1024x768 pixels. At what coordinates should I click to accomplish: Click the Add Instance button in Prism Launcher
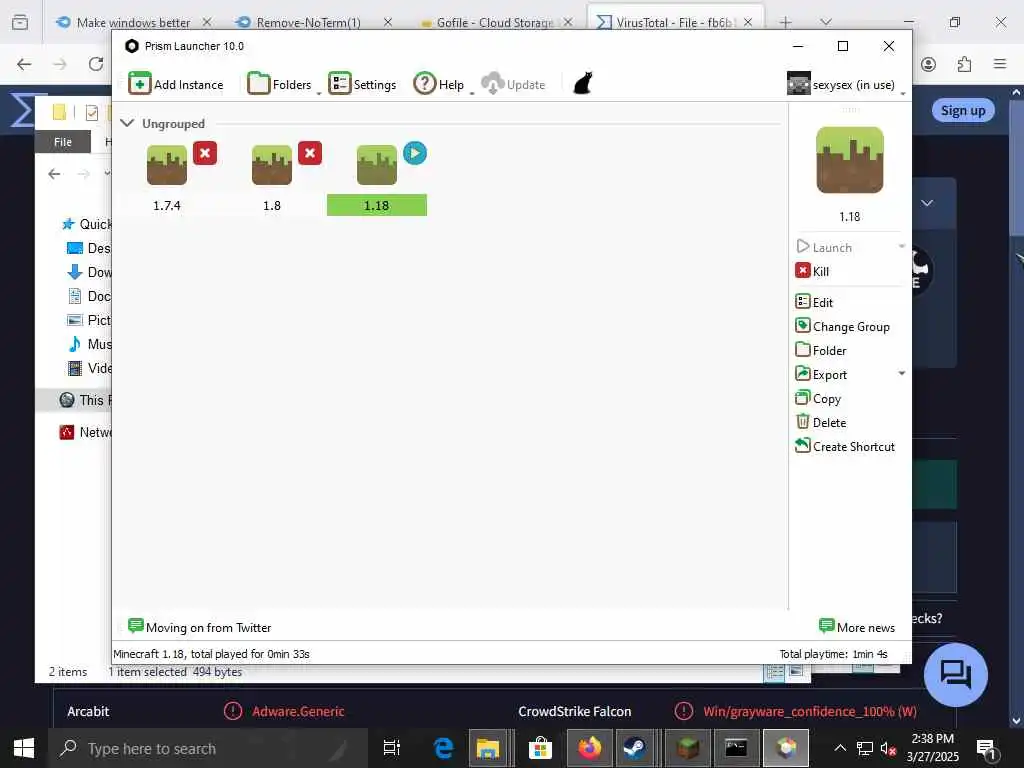(x=176, y=84)
